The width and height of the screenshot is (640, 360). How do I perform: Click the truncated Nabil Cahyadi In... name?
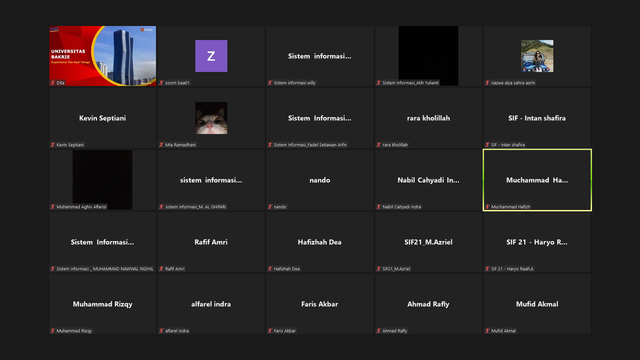(x=428, y=180)
